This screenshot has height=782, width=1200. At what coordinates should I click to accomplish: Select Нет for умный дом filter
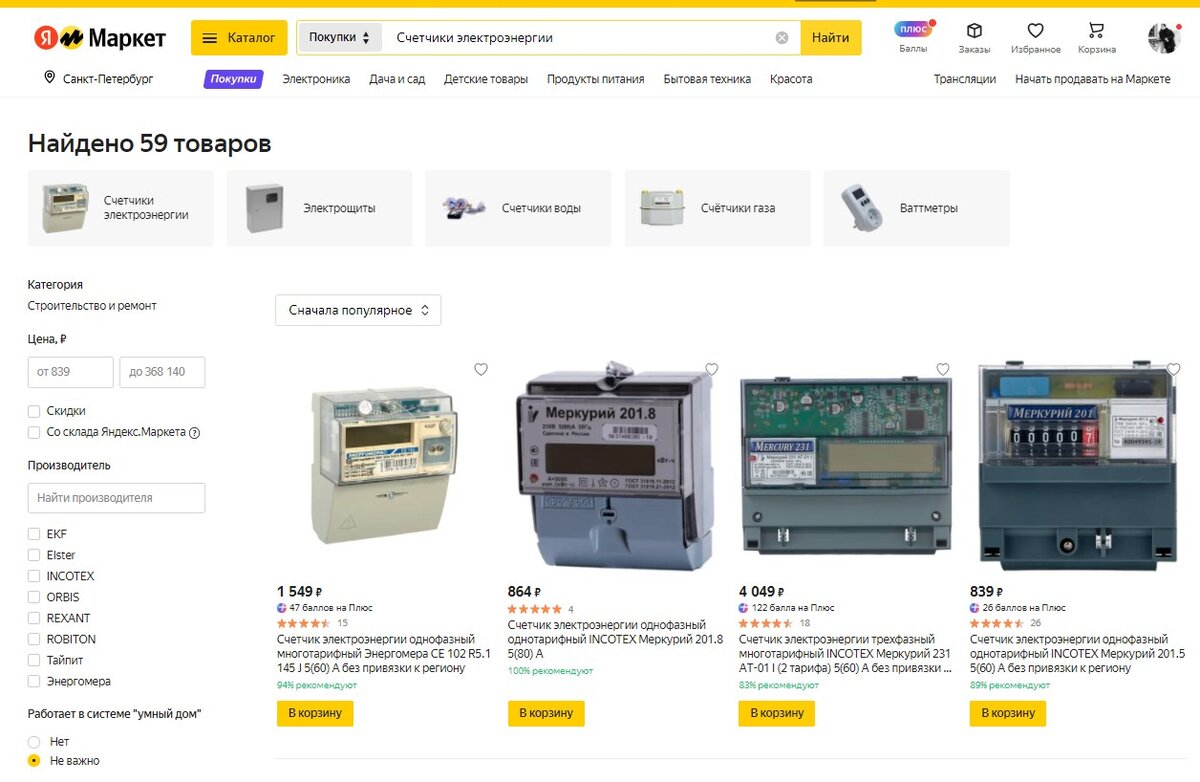click(x=34, y=742)
